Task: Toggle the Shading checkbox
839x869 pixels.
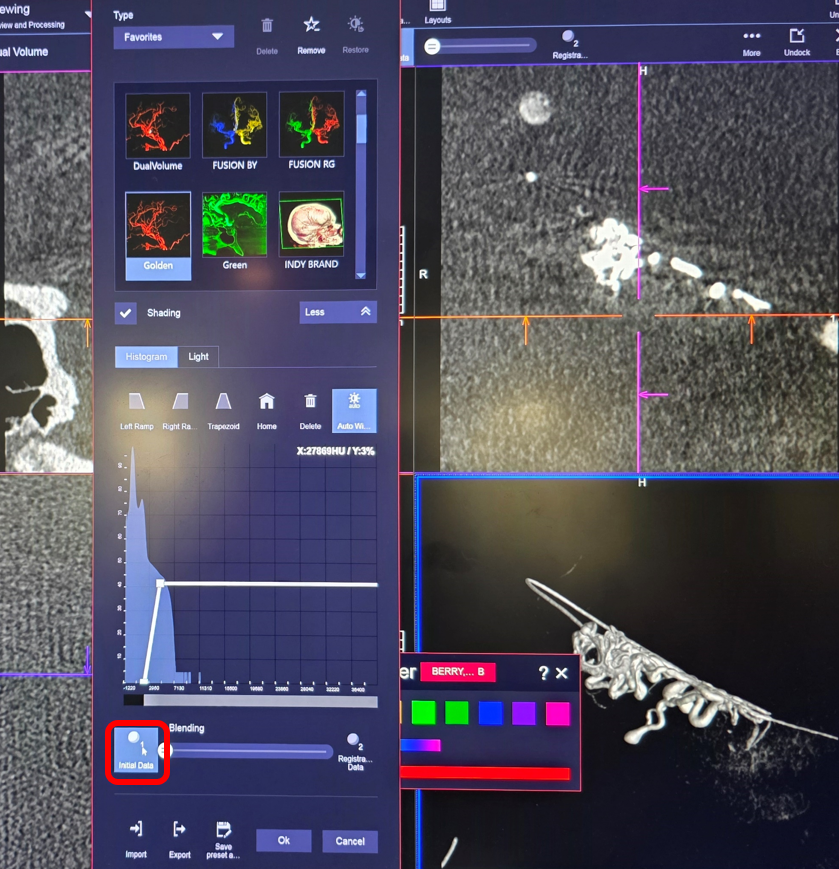Action: point(126,313)
